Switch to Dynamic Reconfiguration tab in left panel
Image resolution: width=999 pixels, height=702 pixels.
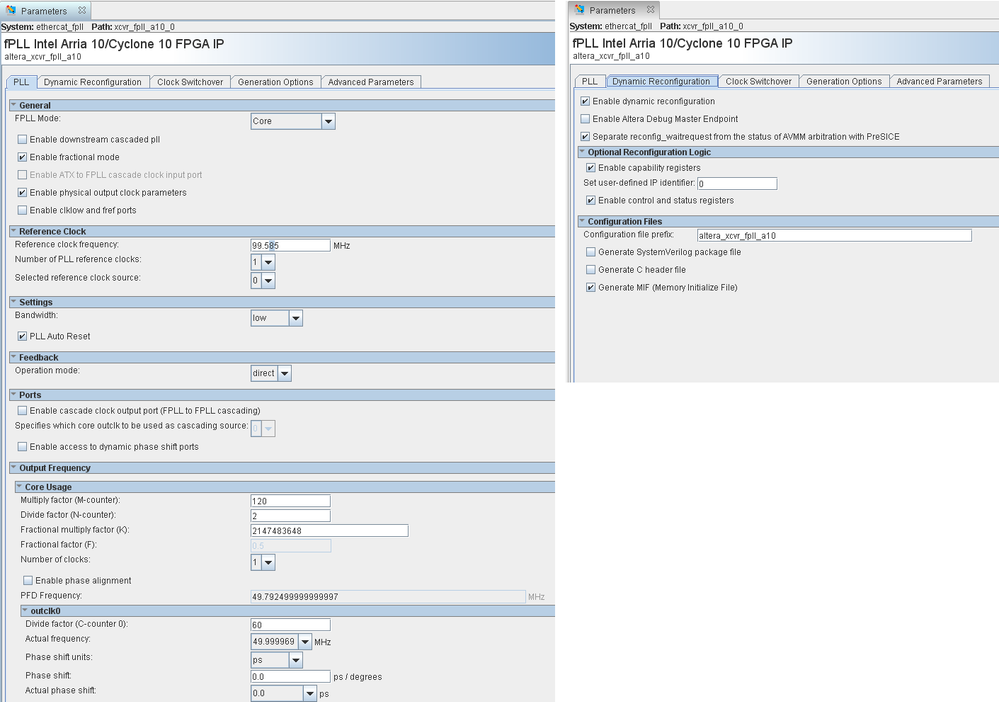[x=92, y=82]
